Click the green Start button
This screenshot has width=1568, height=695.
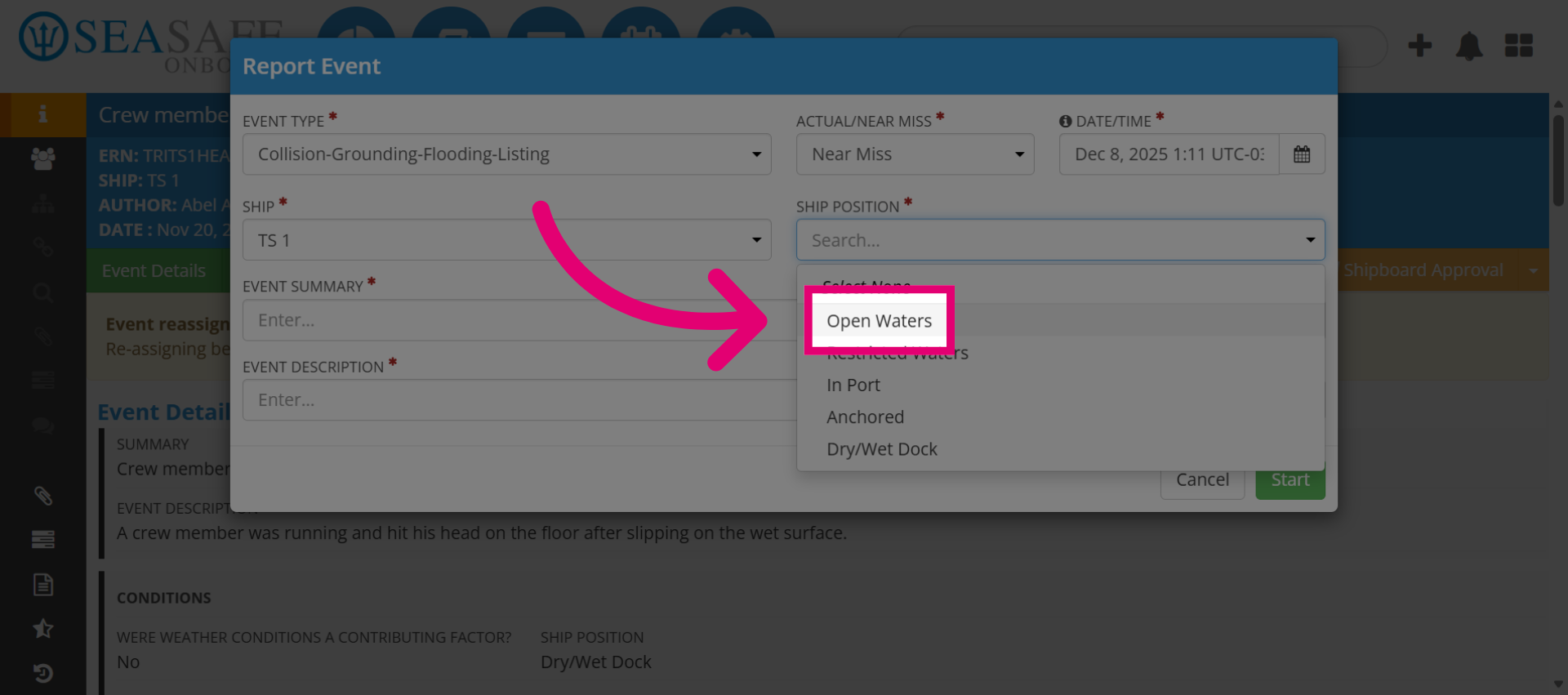pyautogui.click(x=1290, y=480)
